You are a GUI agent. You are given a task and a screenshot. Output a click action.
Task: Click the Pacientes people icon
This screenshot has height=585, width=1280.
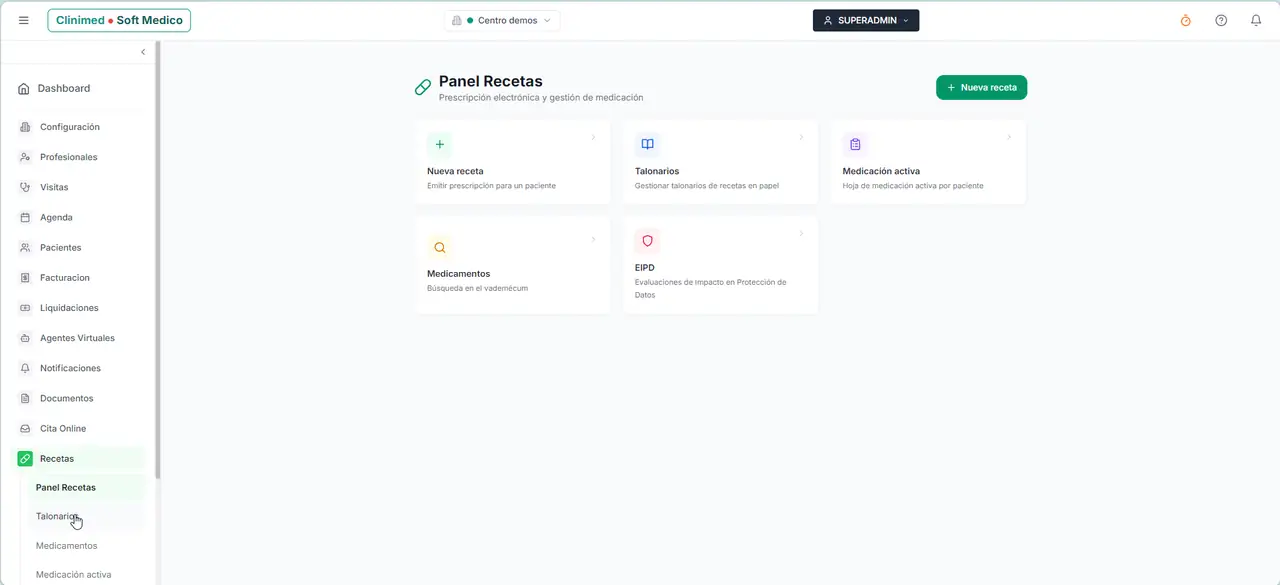click(x=25, y=247)
